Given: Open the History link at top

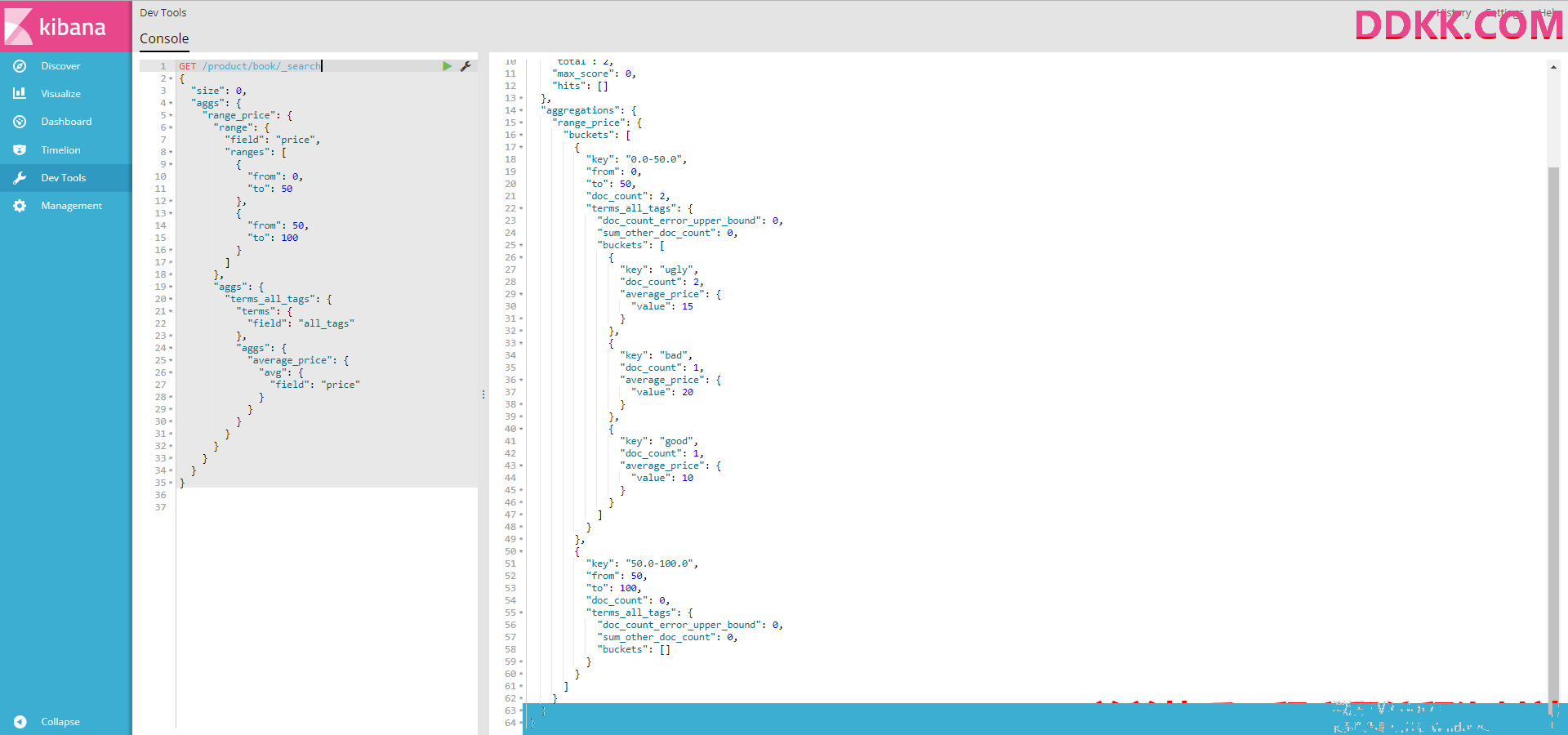Looking at the screenshot, I should coord(1454,13).
